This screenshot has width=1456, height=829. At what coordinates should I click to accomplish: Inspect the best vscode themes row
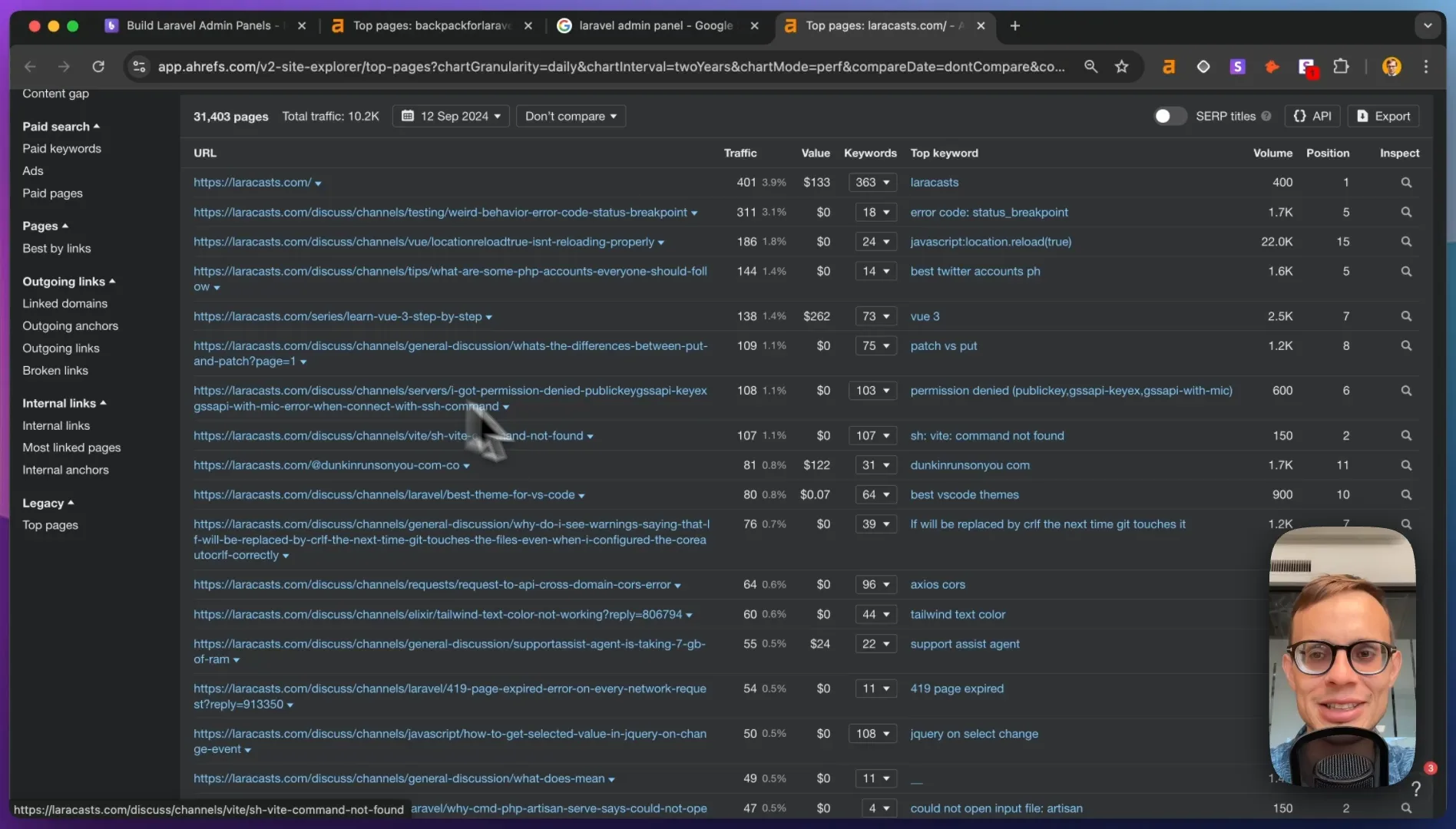[x=1405, y=495]
